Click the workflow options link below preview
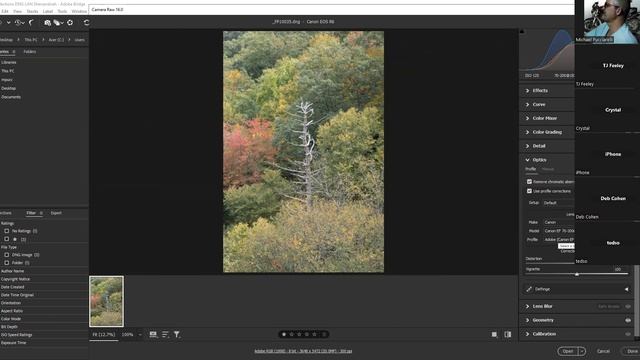This screenshot has height=360, width=640. [x=303, y=351]
